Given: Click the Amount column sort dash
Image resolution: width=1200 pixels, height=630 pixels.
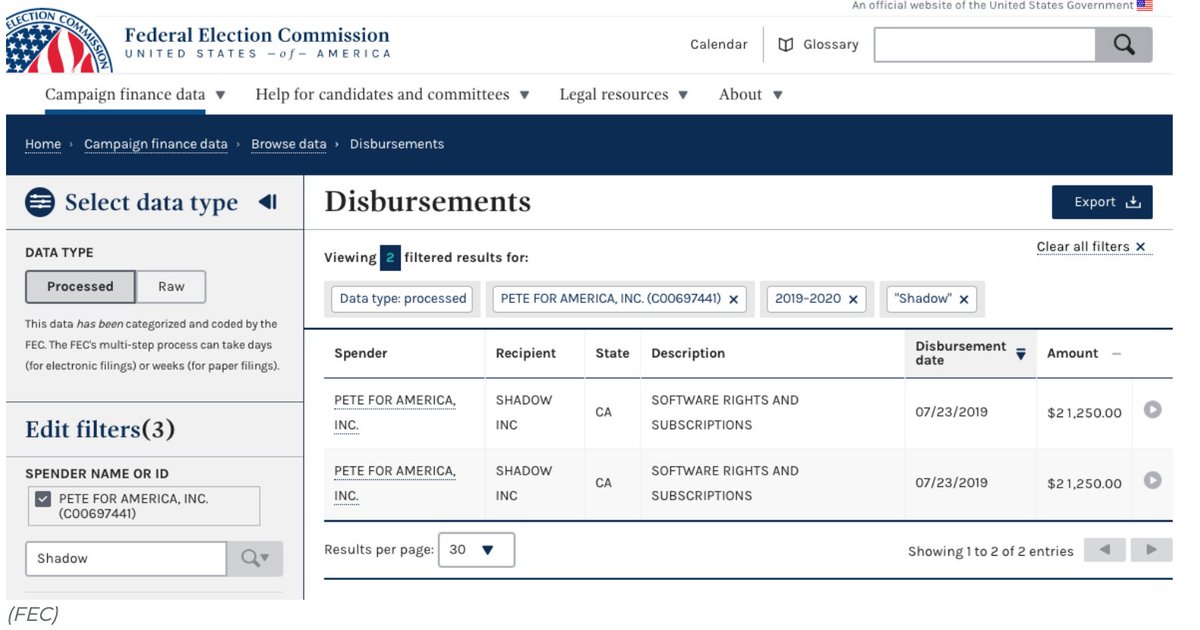Looking at the screenshot, I should point(1116,354).
